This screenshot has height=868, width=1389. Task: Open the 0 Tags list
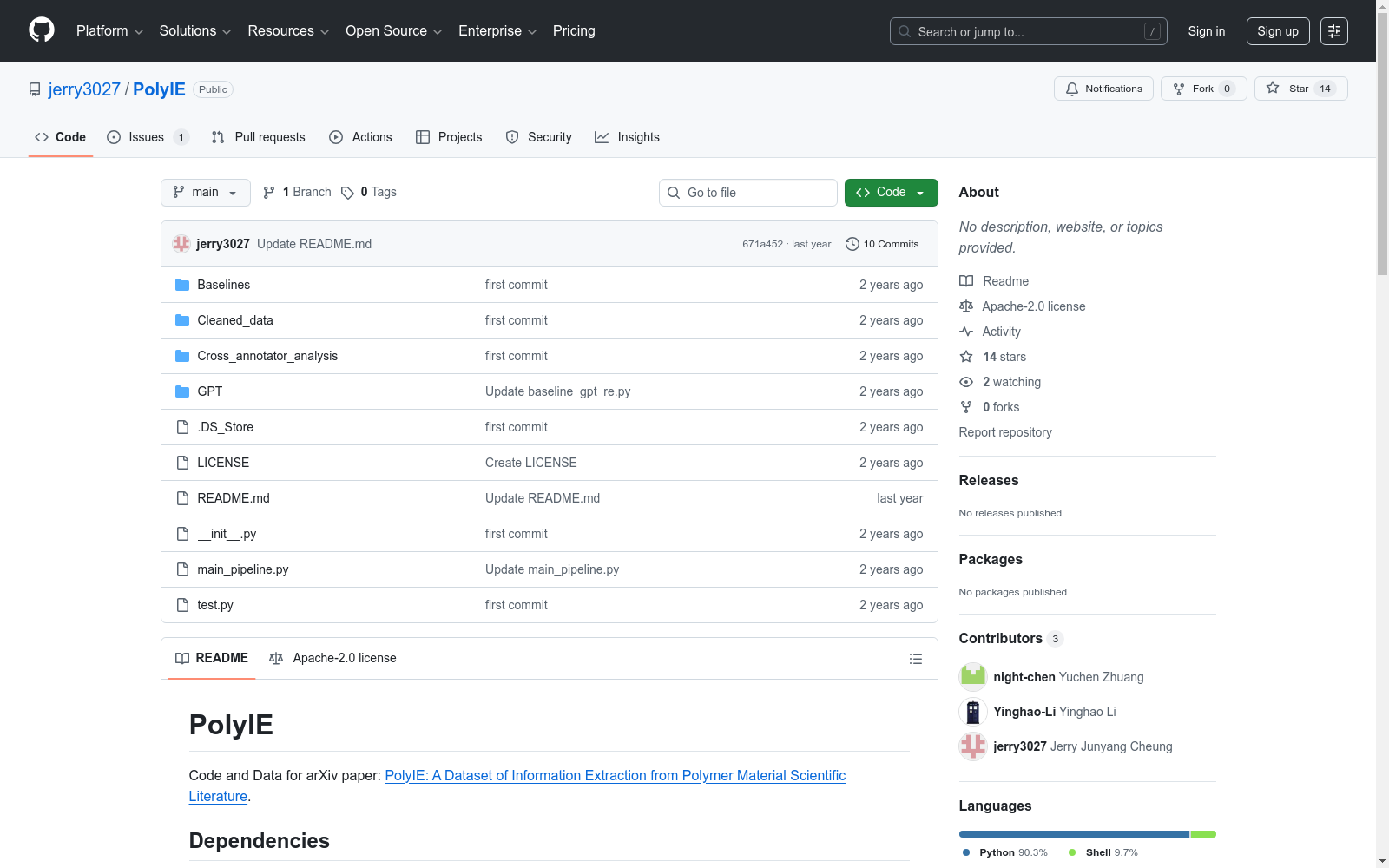[369, 192]
